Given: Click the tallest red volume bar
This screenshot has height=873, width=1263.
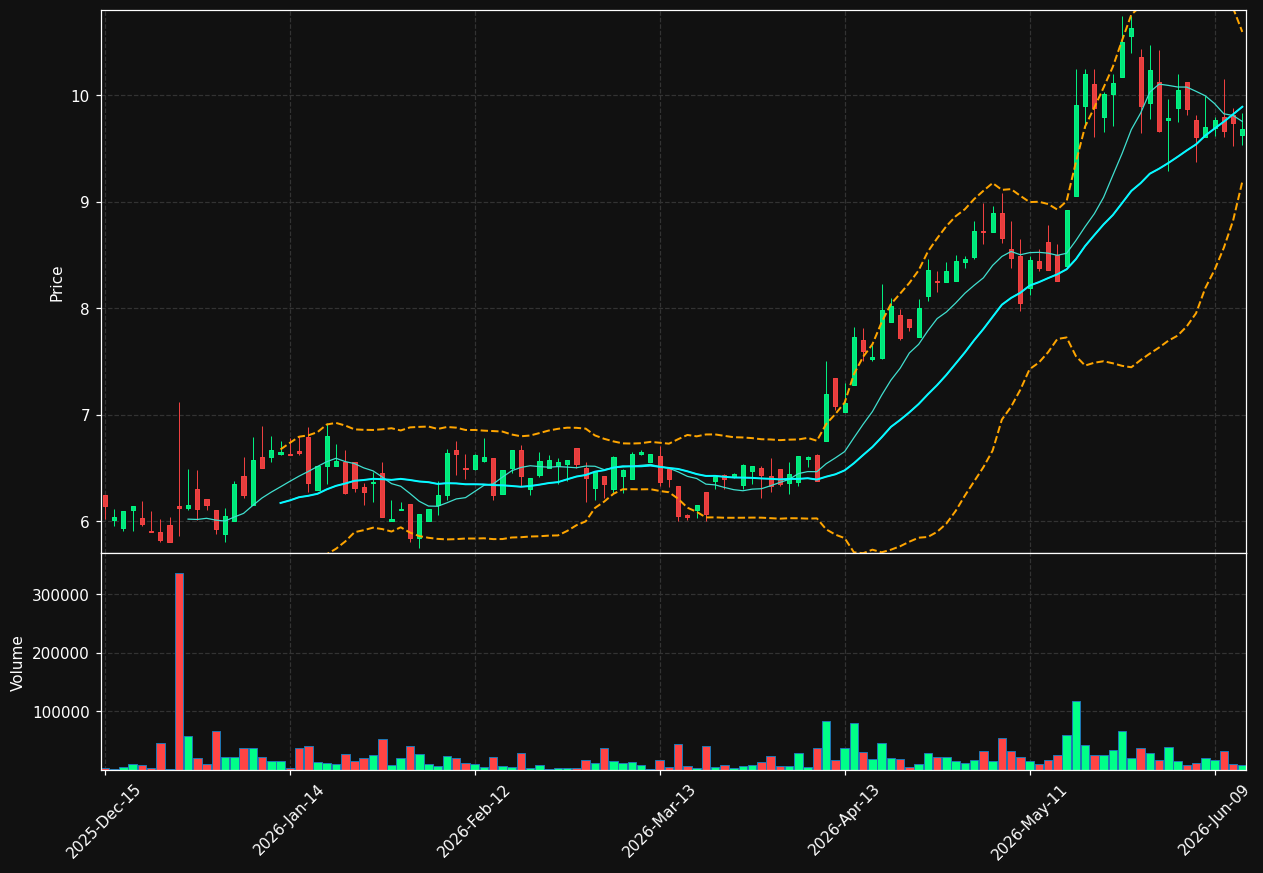Looking at the screenshot, I should [x=179, y=671].
